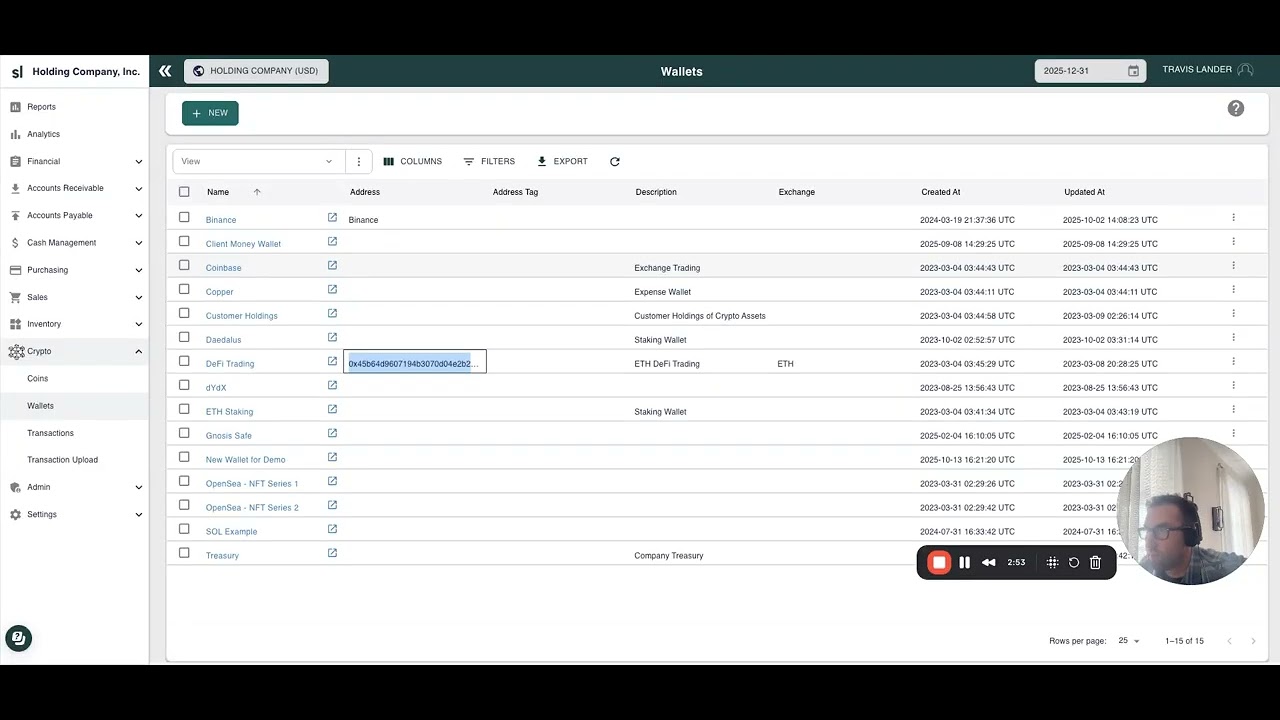Open the Holding Company (USD) selector
Screen dimensions: 1280x720
point(256,71)
